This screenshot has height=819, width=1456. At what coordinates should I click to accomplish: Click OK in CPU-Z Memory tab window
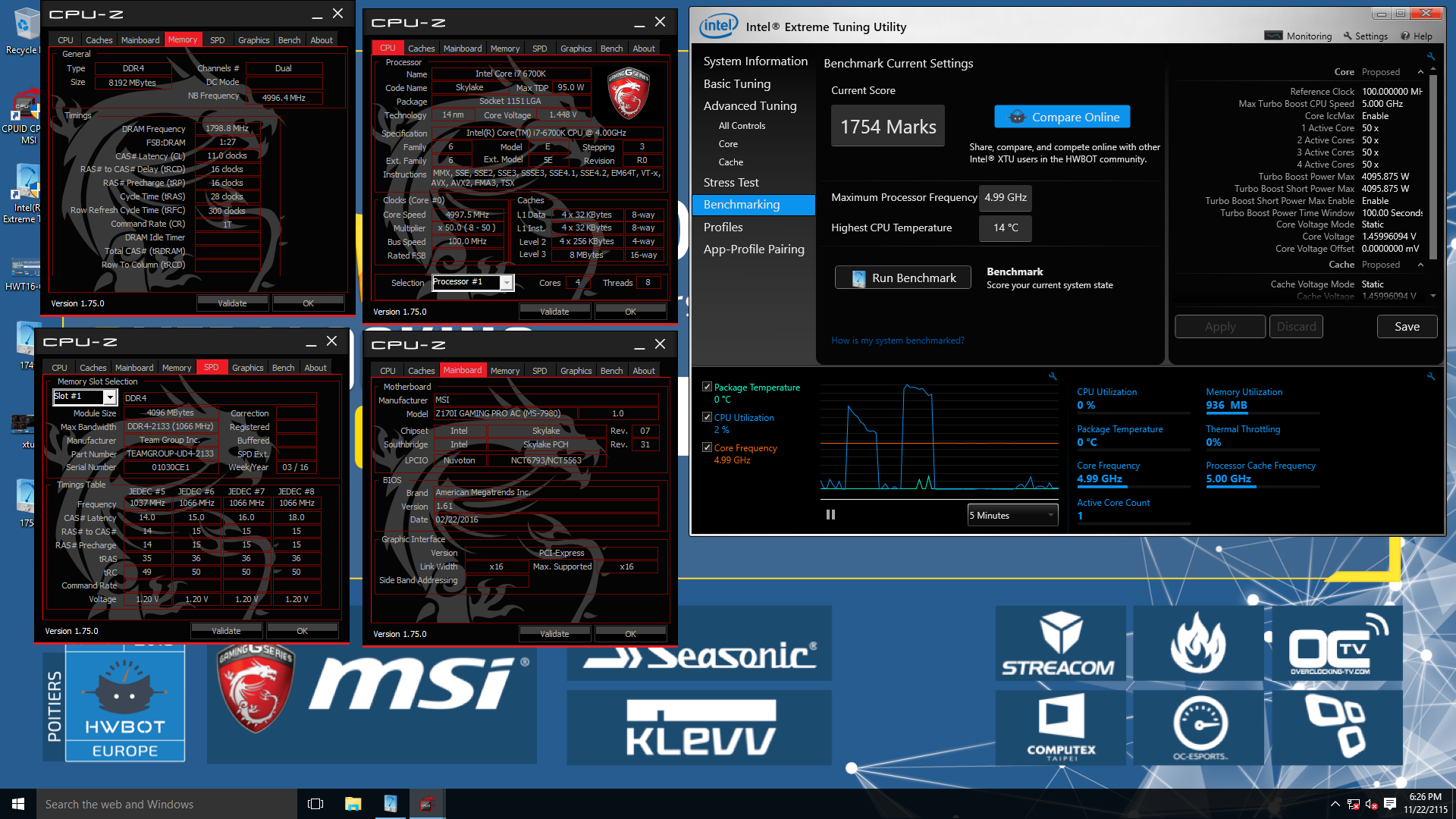coord(308,303)
